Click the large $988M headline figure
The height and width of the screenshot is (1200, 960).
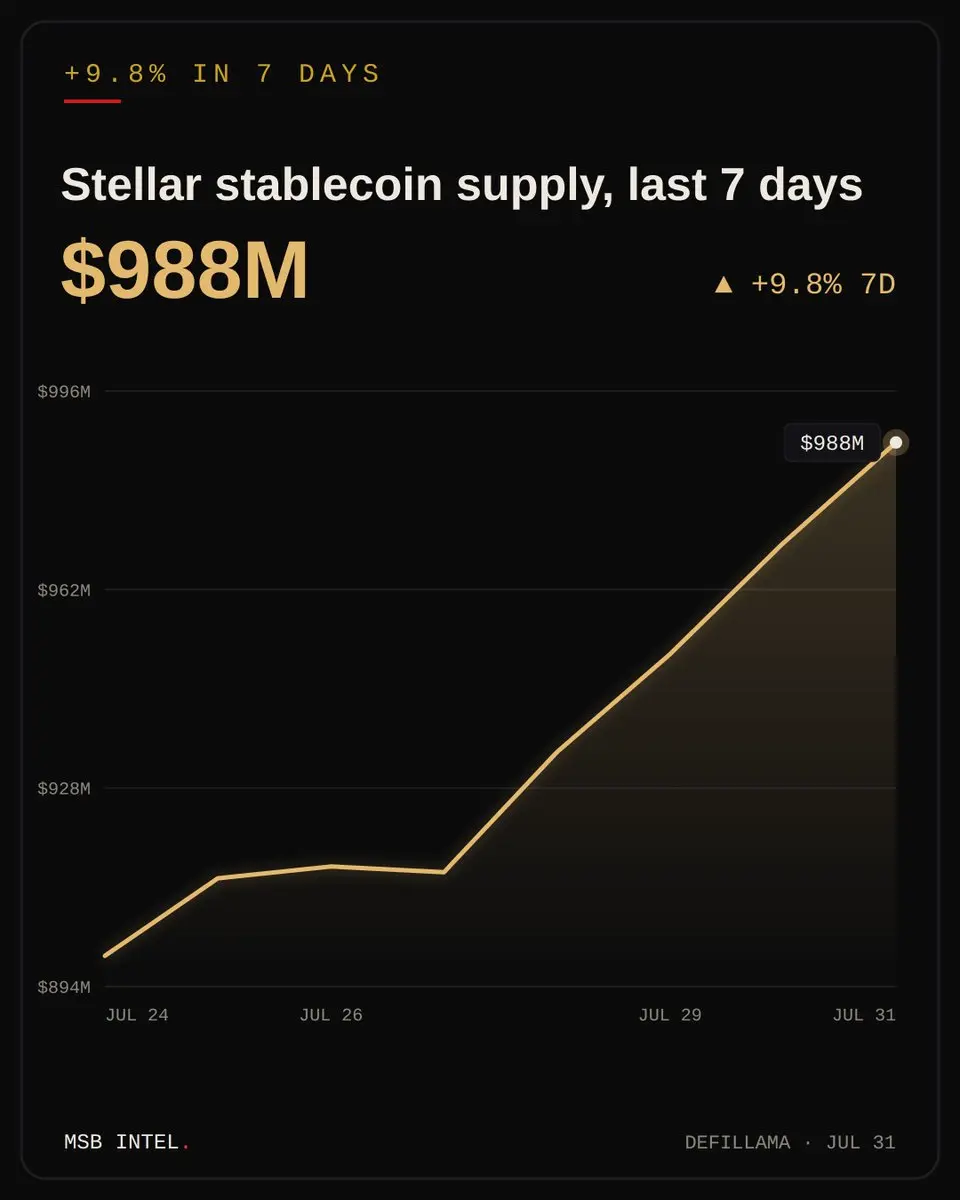[x=185, y=271]
